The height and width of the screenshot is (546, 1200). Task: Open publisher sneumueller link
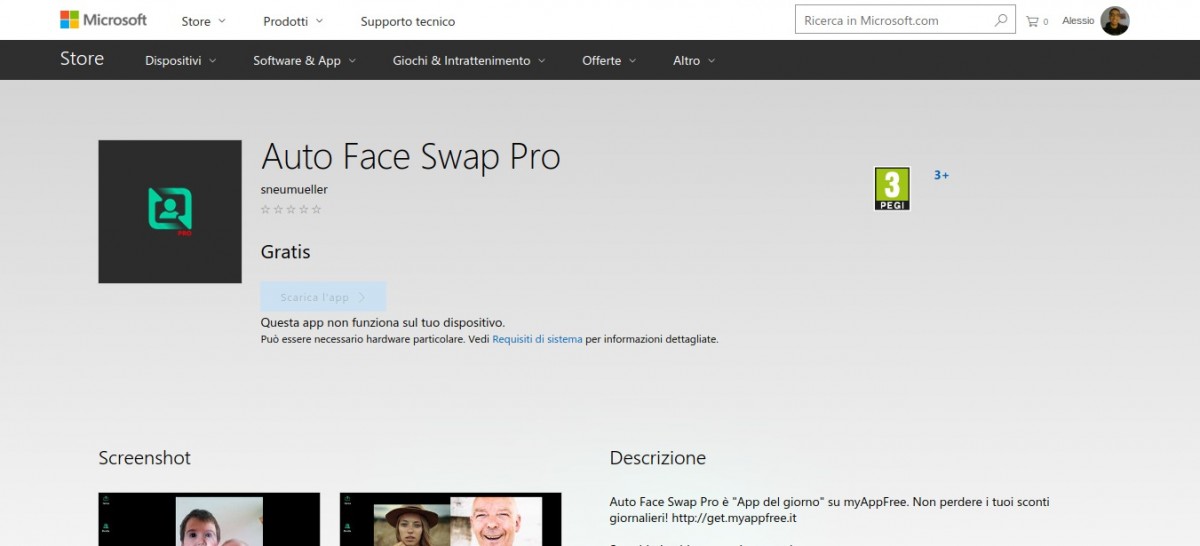294,189
